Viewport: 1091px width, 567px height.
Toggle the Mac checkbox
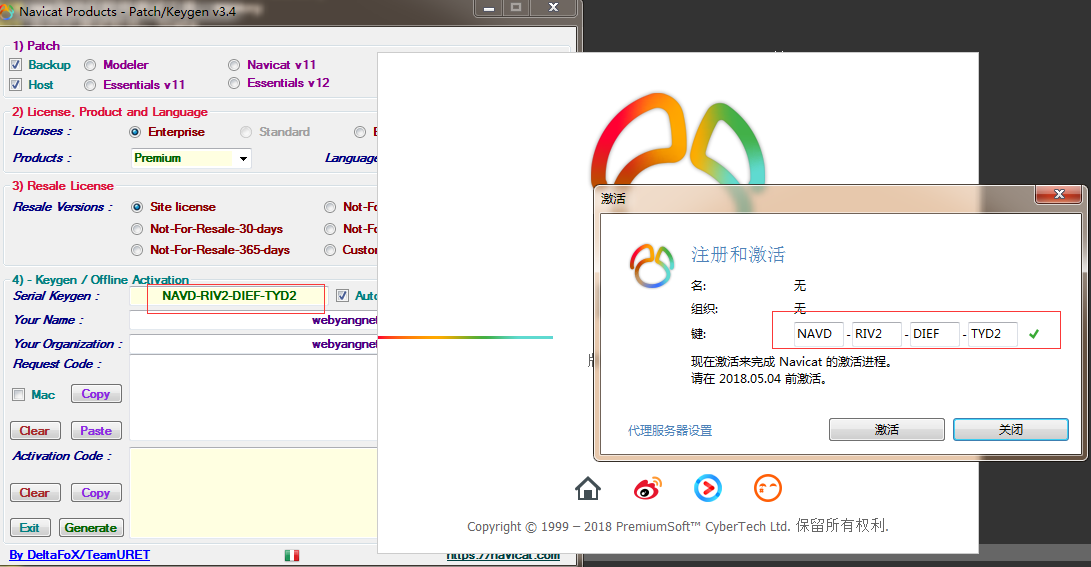(18, 394)
